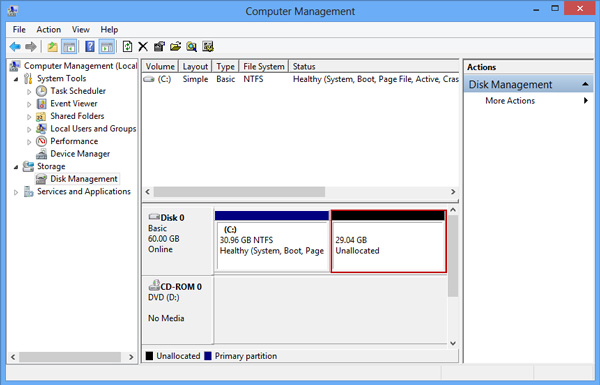
Task: Click the C: drive icon in volume list
Action: (x=148, y=79)
